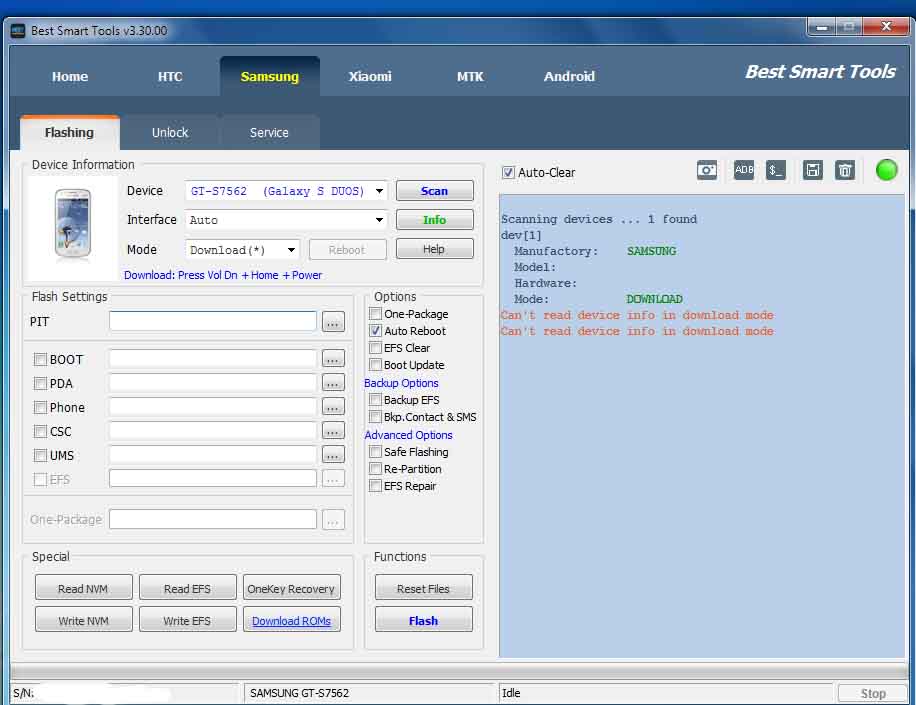Enable EFS Clear option

[376, 348]
